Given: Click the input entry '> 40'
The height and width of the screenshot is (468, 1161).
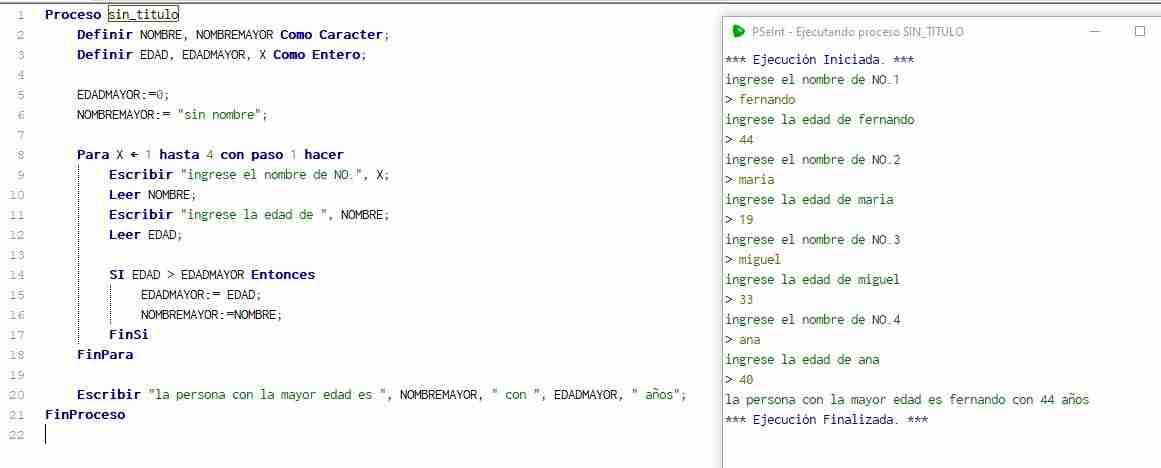Looking at the screenshot, I should click(x=739, y=380).
